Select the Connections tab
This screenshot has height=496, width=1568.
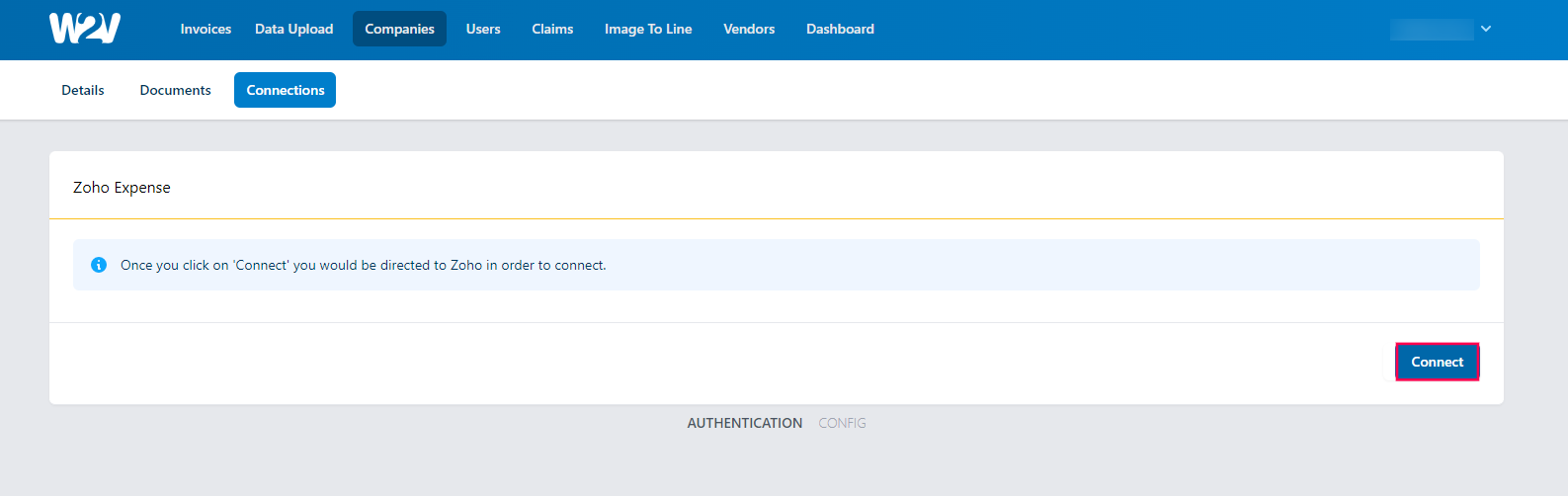tap(285, 90)
